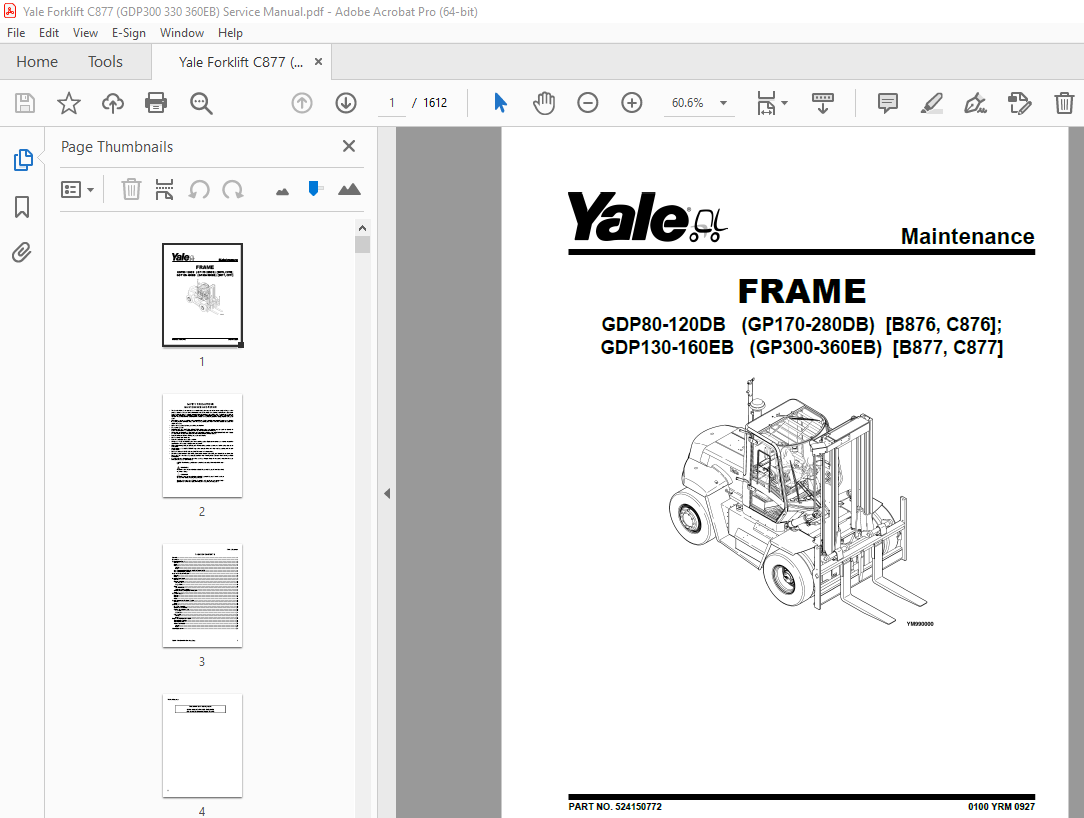The height and width of the screenshot is (818, 1084).
Task: Open the Window menu
Action: pyautogui.click(x=182, y=32)
